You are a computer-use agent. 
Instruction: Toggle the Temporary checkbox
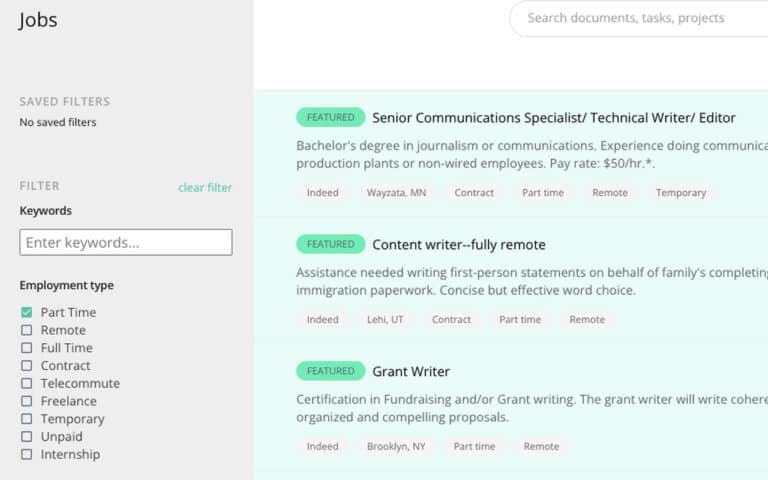pyautogui.click(x=27, y=419)
